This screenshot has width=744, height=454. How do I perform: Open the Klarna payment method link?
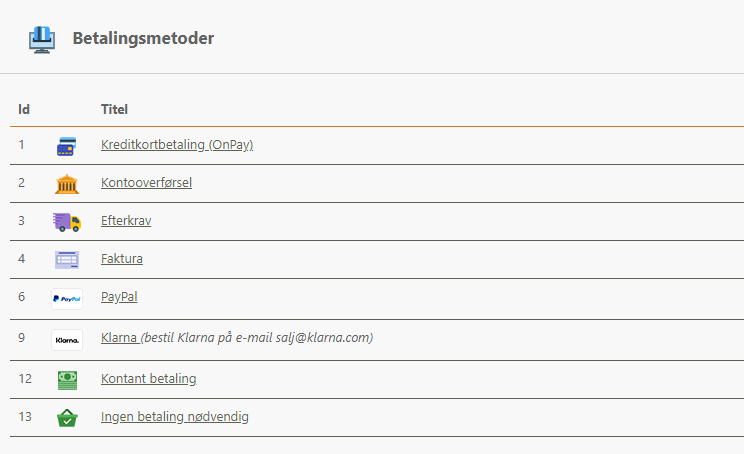(119, 338)
